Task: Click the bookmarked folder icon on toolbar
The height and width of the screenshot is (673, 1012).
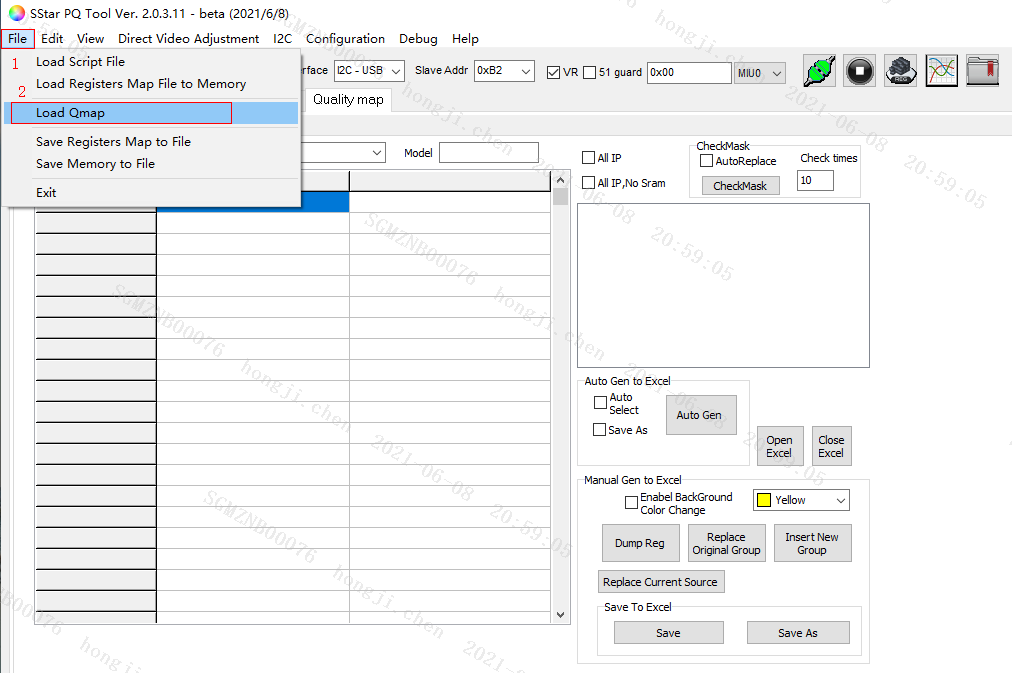Action: (x=981, y=70)
